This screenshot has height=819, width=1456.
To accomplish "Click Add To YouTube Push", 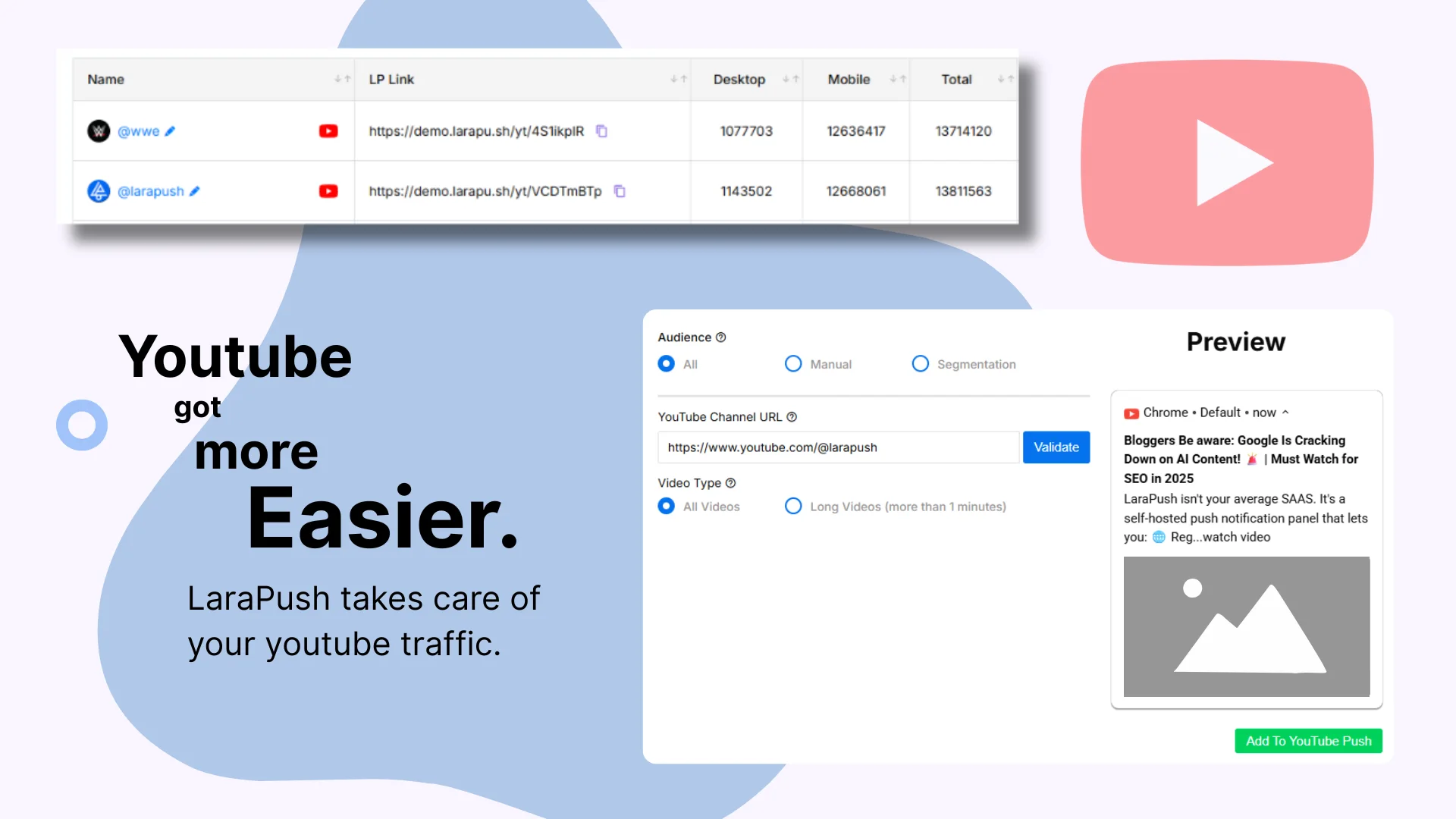I will [x=1307, y=741].
